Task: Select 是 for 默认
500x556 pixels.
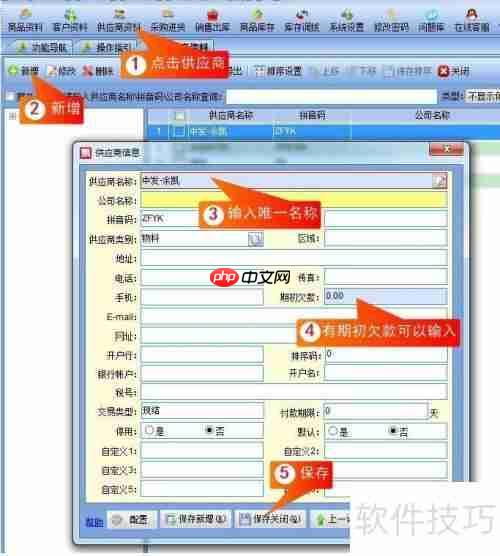Action: [x=338, y=432]
